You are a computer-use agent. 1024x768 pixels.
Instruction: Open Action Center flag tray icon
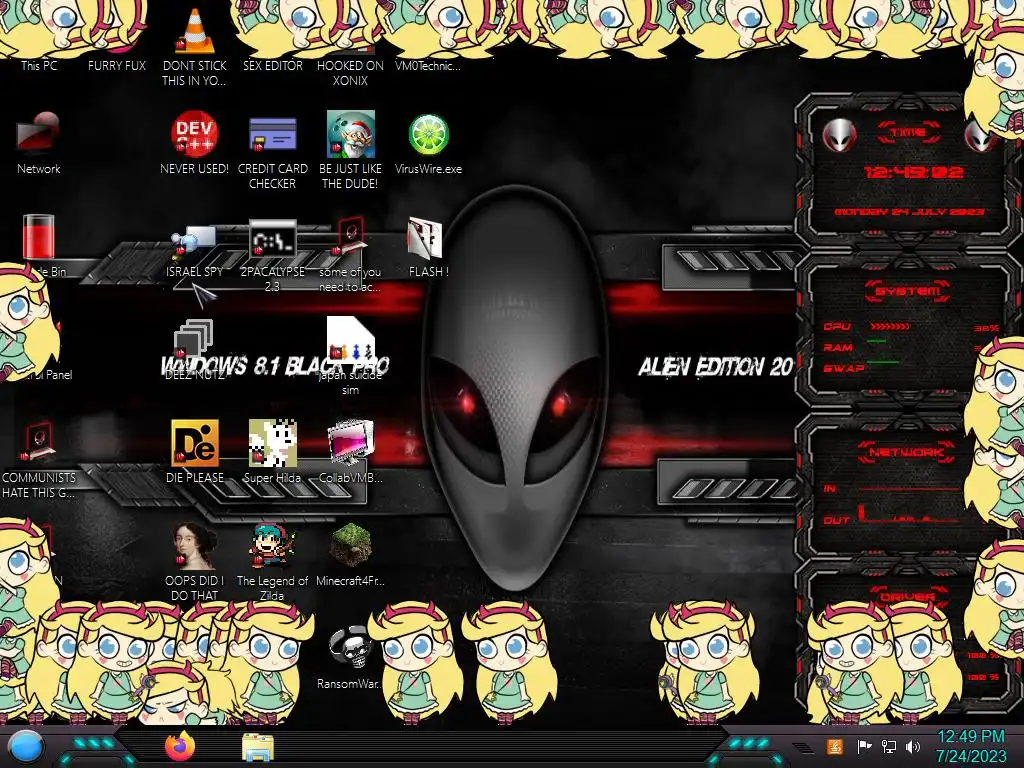(x=864, y=746)
